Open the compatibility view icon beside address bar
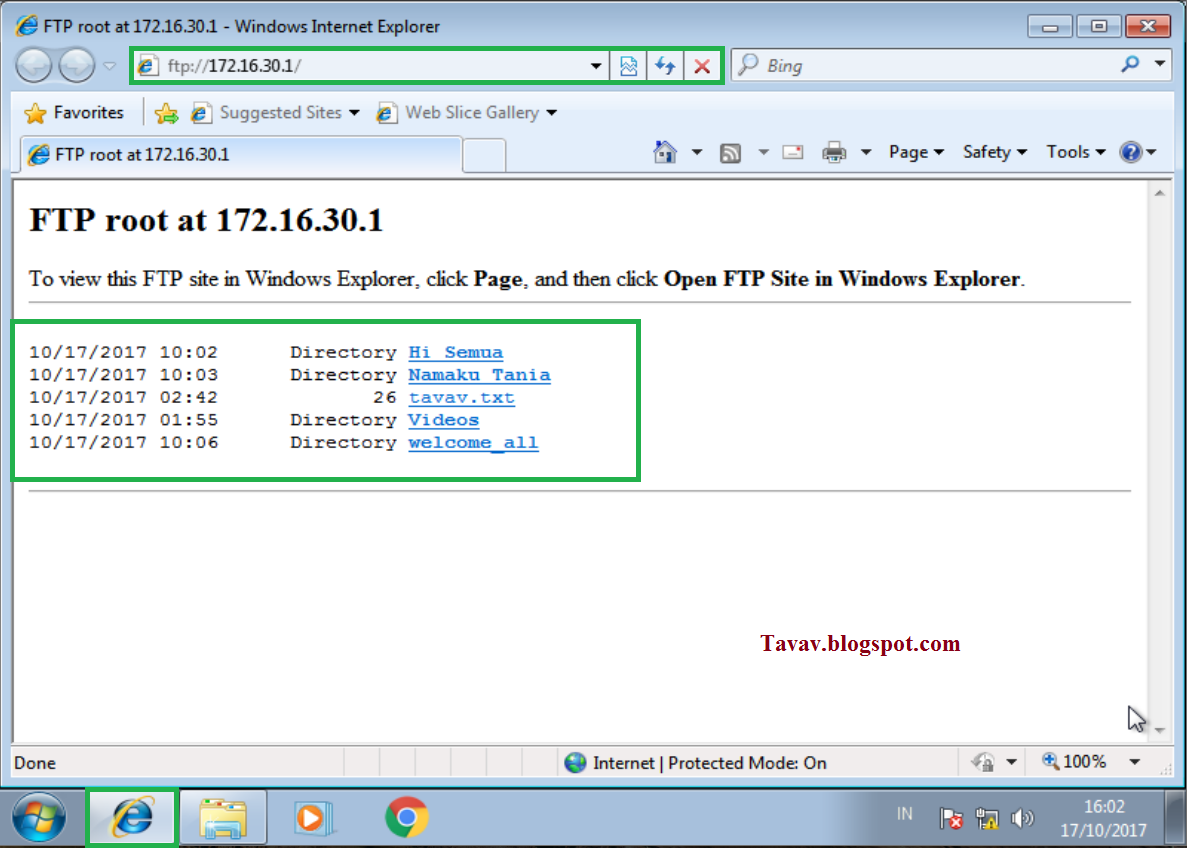 (x=629, y=65)
